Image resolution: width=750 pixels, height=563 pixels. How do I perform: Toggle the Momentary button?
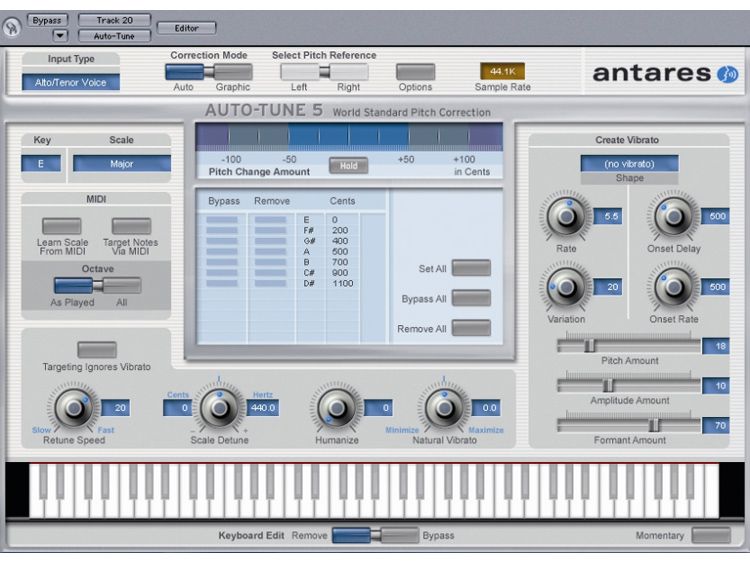[711, 535]
